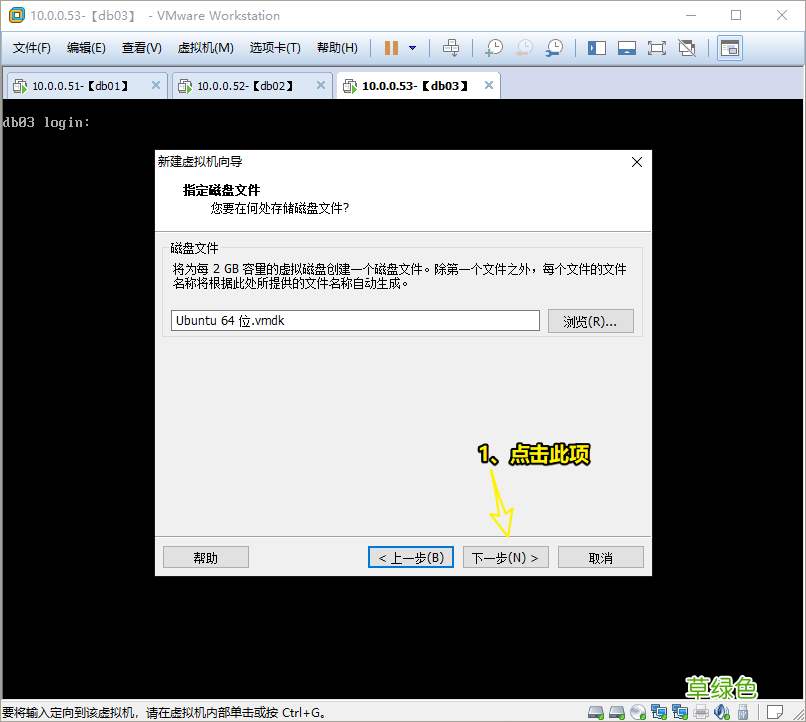Close the 新建虚拟机向导 dialog
Viewport: 806px width, 722px height.
(637, 162)
